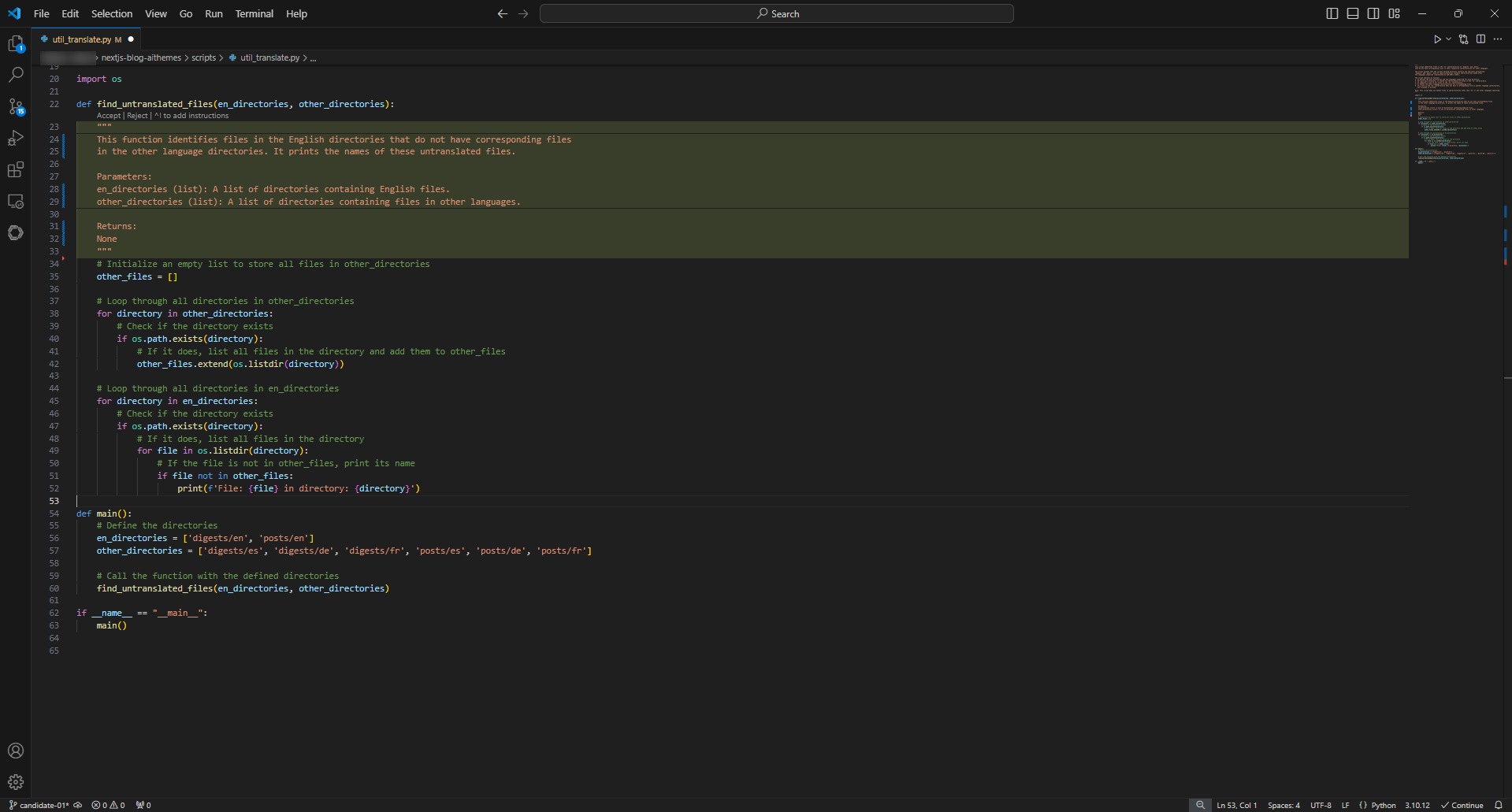Image resolution: width=1512 pixels, height=812 pixels.
Task: Toggle the Primary Side Bar visibility
Action: tap(1332, 13)
